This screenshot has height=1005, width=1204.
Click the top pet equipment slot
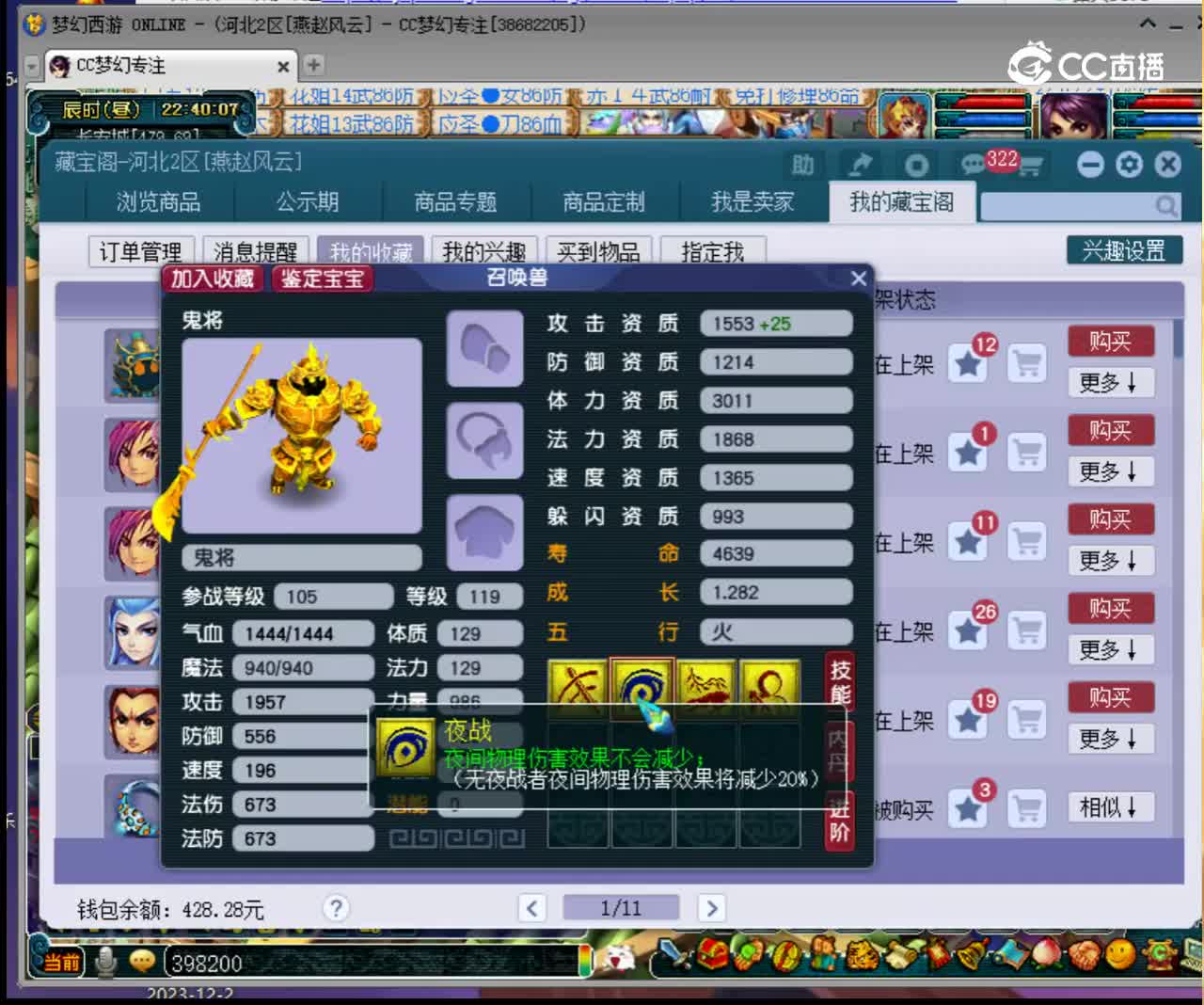click(x=484, y=349)
